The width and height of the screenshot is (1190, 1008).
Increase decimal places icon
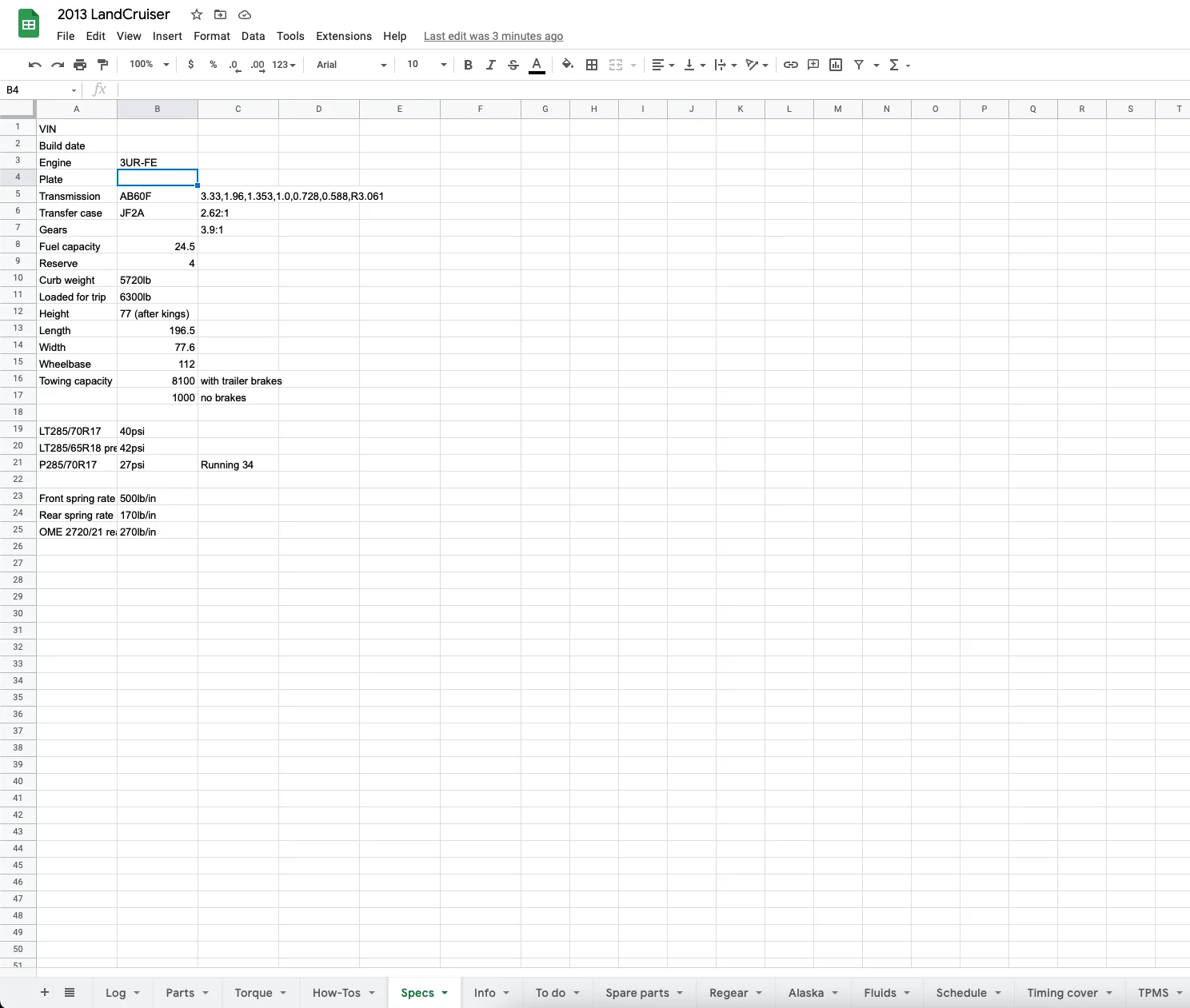[258, 65]
